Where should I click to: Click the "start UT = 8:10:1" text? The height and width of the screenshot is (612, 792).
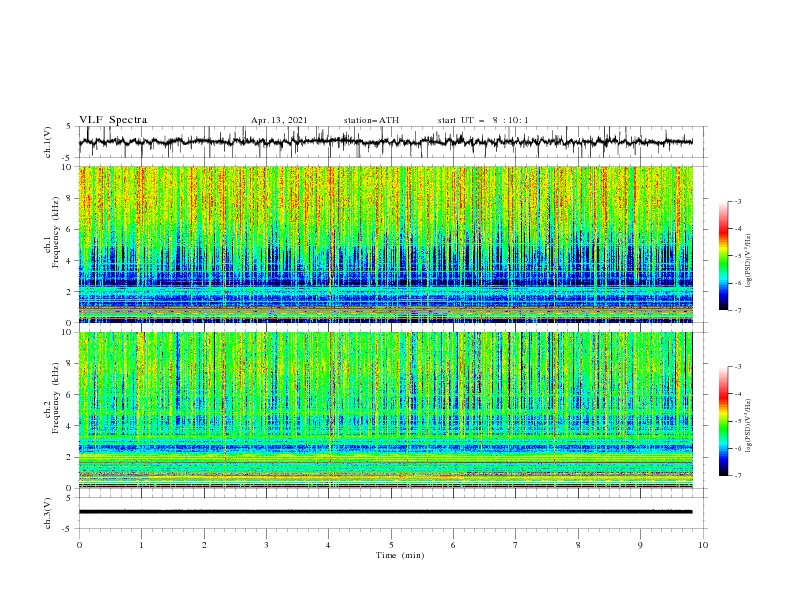coord(483,120)
